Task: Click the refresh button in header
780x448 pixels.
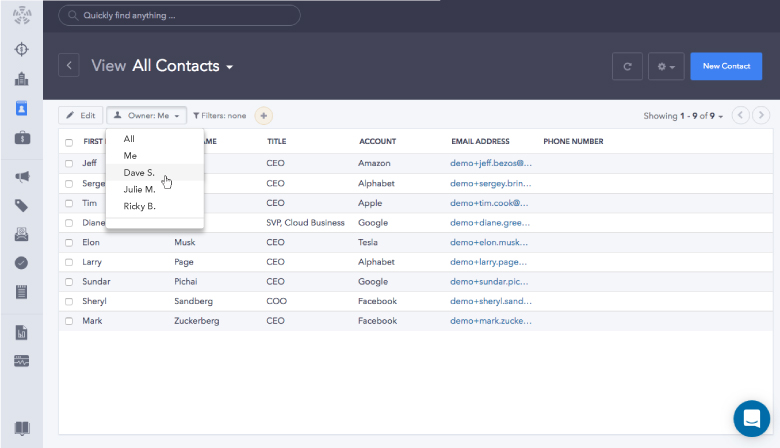Action: 627,66
